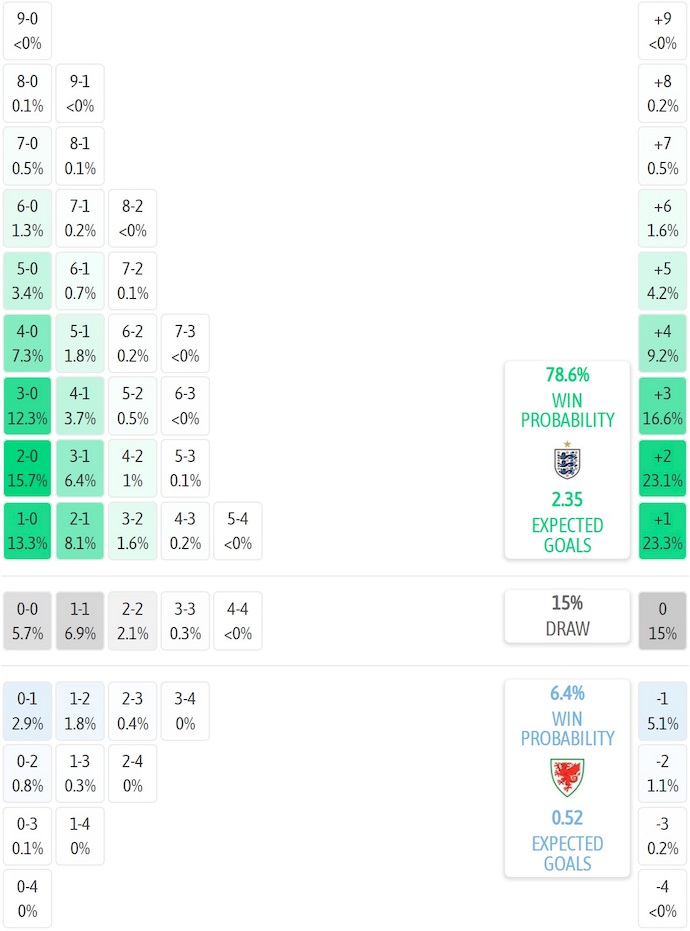The width and height of the screenshot is (690, 931).
Task: Click the 3-0 score probability cell
Action: click(x=28, y=406)
